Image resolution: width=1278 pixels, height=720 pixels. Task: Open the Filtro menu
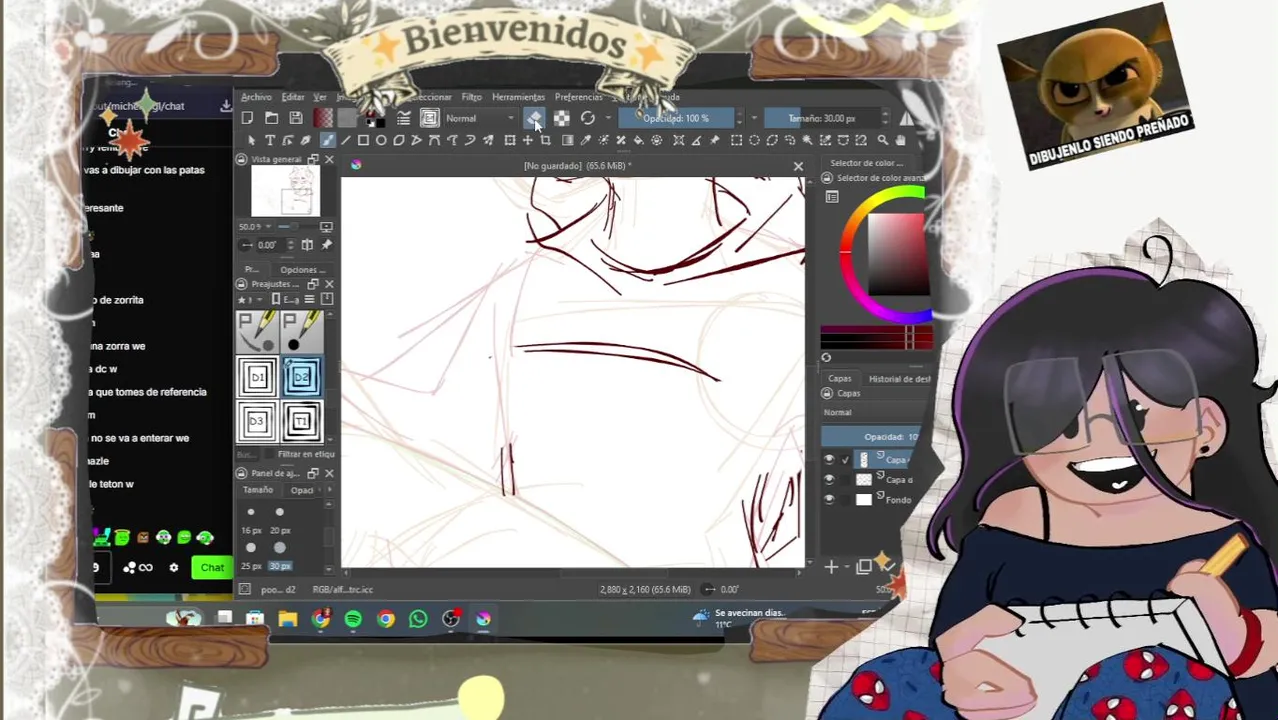pos(471,97)
